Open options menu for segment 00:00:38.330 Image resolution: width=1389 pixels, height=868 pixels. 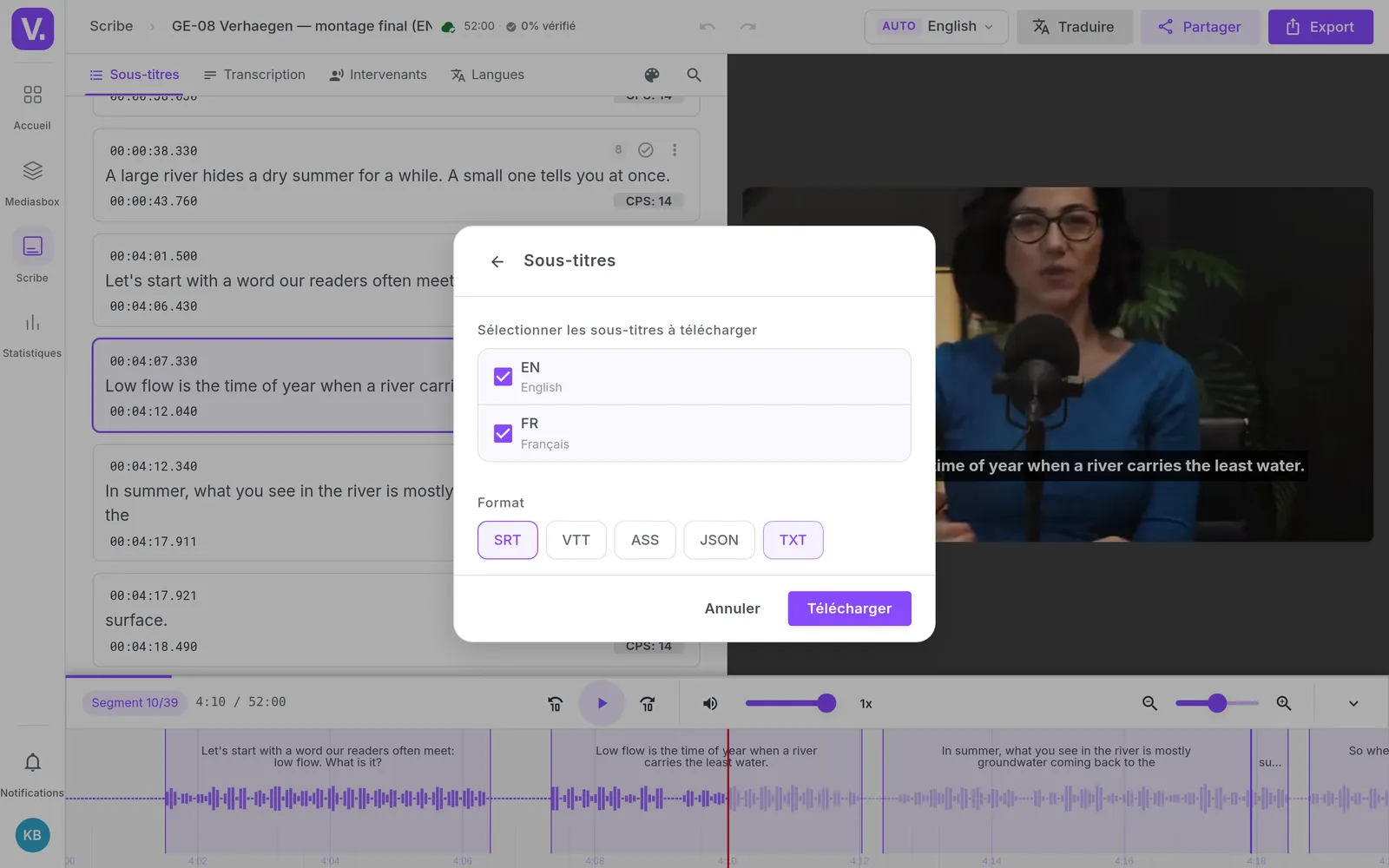[x=675, y=150]
